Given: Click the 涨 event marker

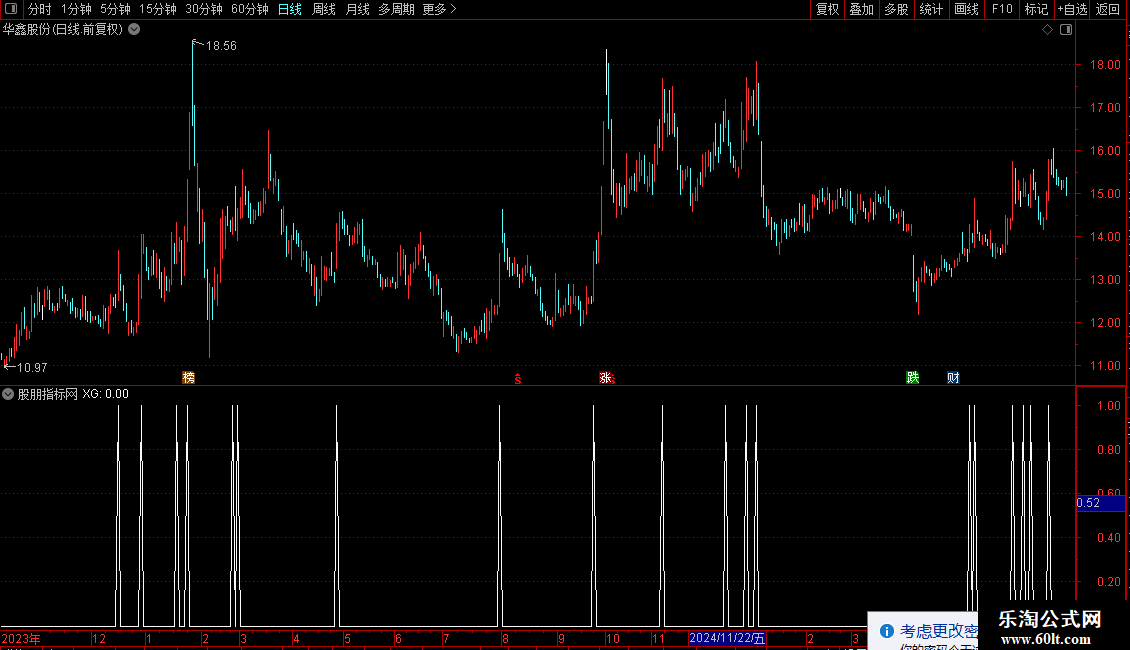Looking at the screenshot, I should (x=605, y=377).
